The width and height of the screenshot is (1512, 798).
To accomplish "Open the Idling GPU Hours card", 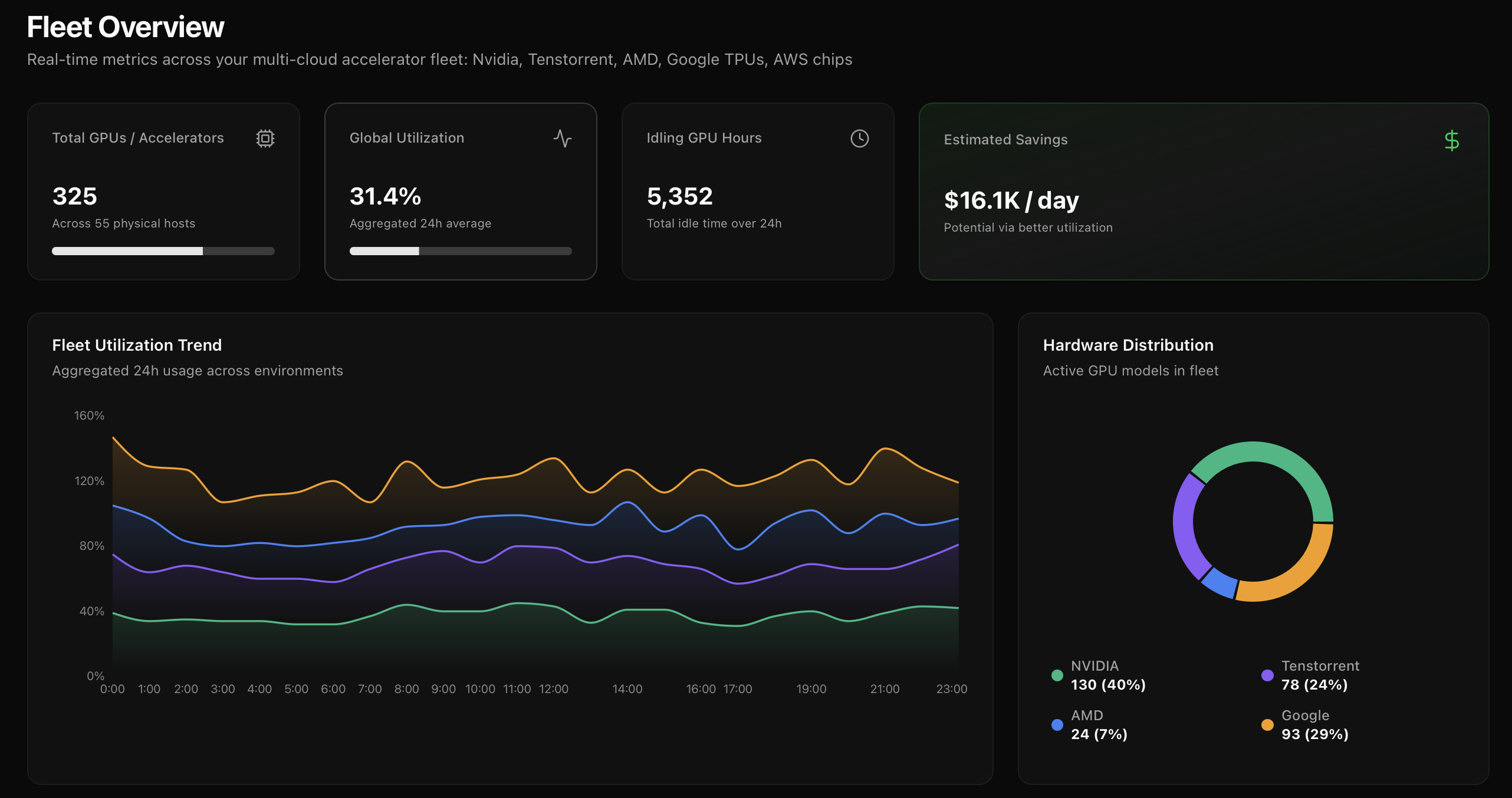I will tap(757, 192).
